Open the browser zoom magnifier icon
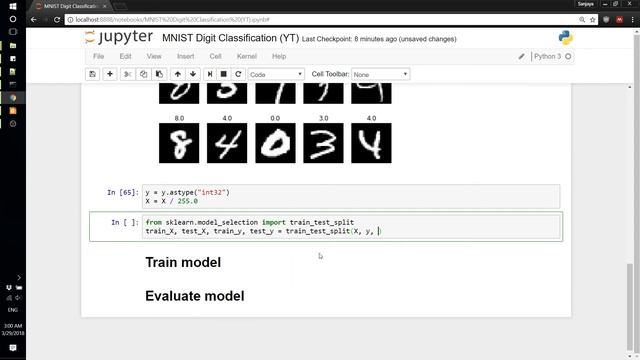The width and height of the screenshot is (640, 360). pyautogui.click(x=582, y=20)
